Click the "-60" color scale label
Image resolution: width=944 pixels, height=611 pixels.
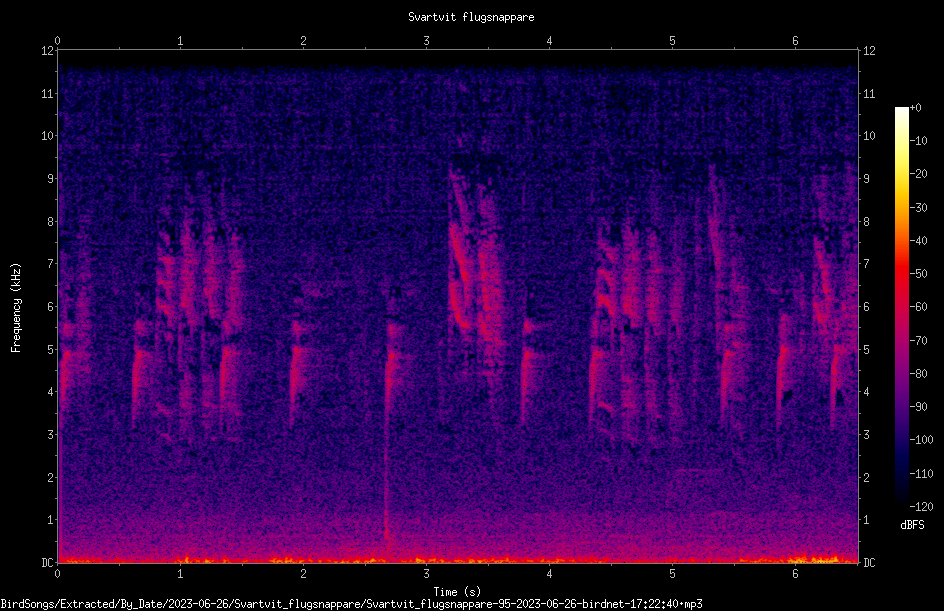coord(918,307)
